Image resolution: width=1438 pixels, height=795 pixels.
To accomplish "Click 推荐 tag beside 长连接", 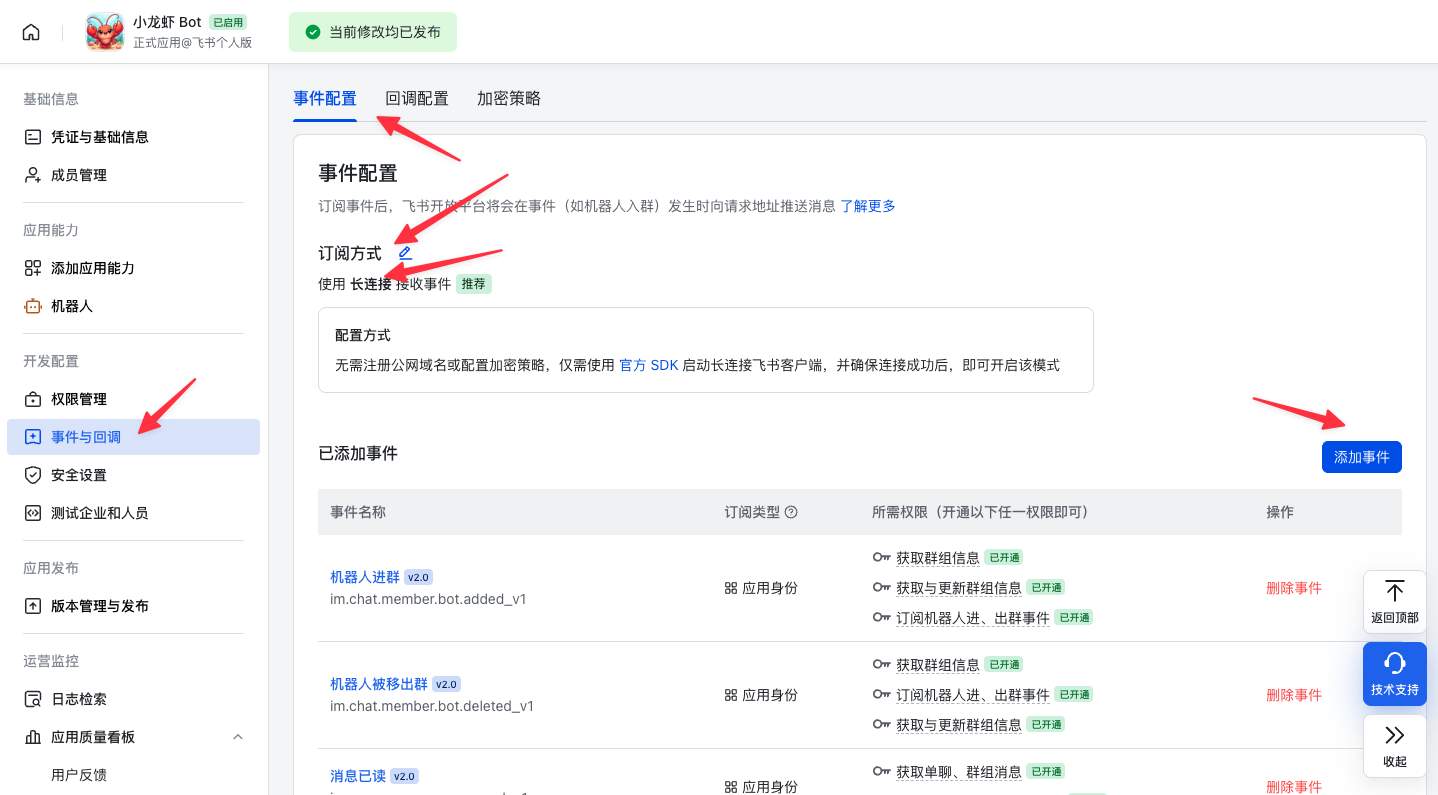I will pyautogui.click(x=474, y=284).
